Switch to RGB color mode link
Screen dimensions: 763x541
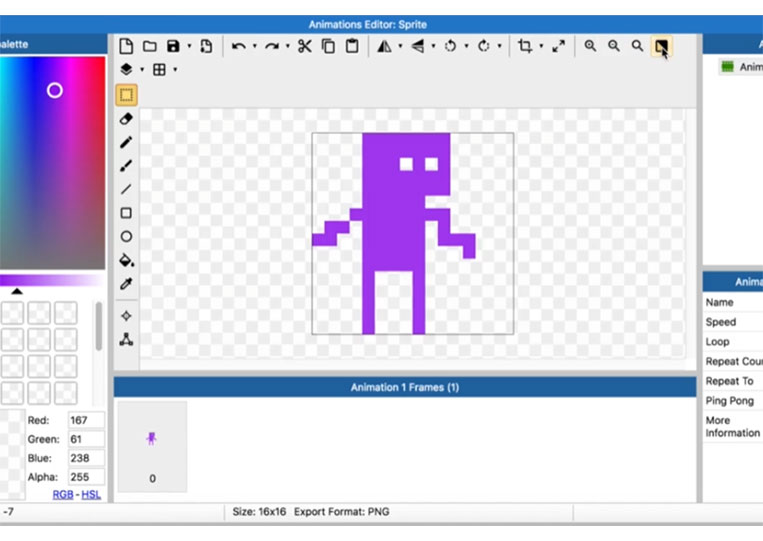pos(63,495)
